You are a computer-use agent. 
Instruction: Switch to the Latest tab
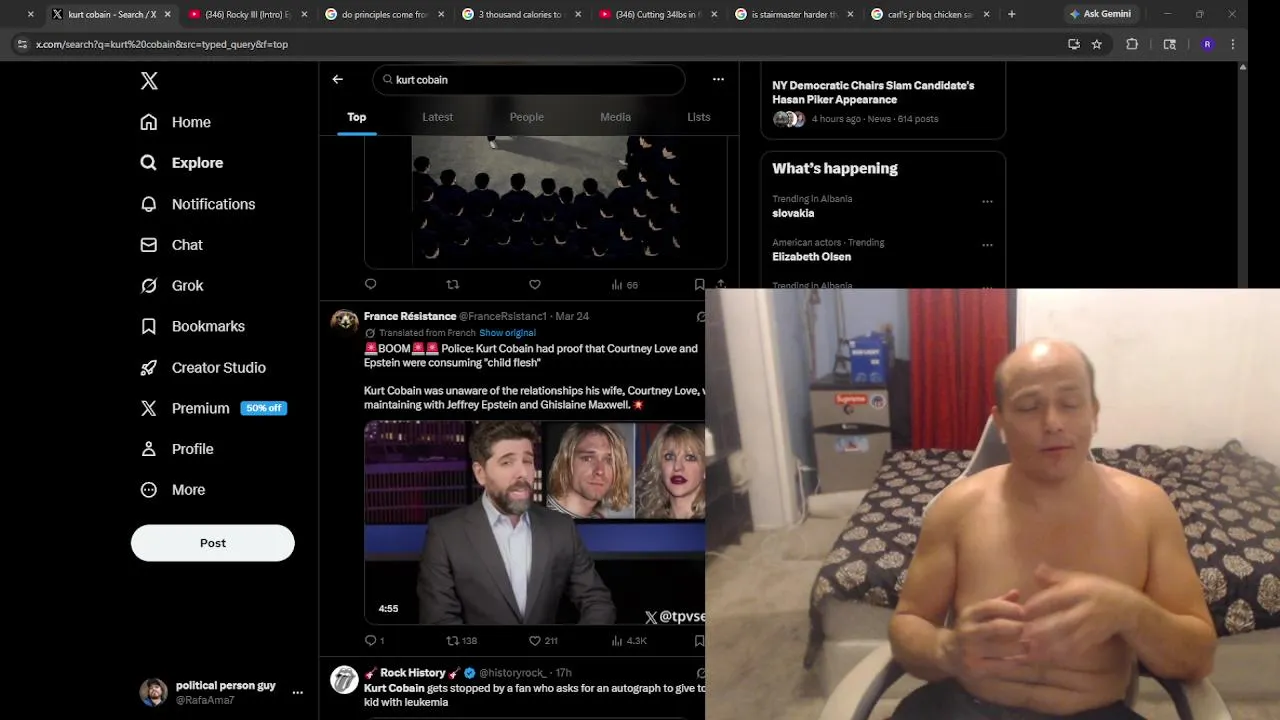click(x=438, y=117)
